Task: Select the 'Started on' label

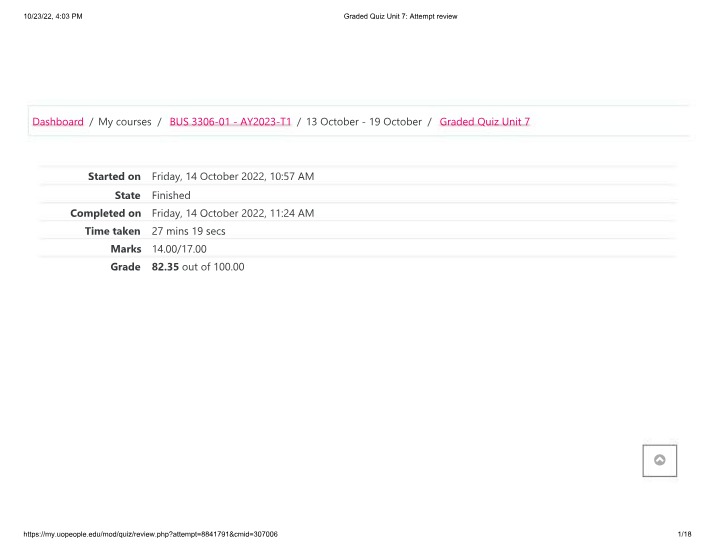Action: [114, 176]
